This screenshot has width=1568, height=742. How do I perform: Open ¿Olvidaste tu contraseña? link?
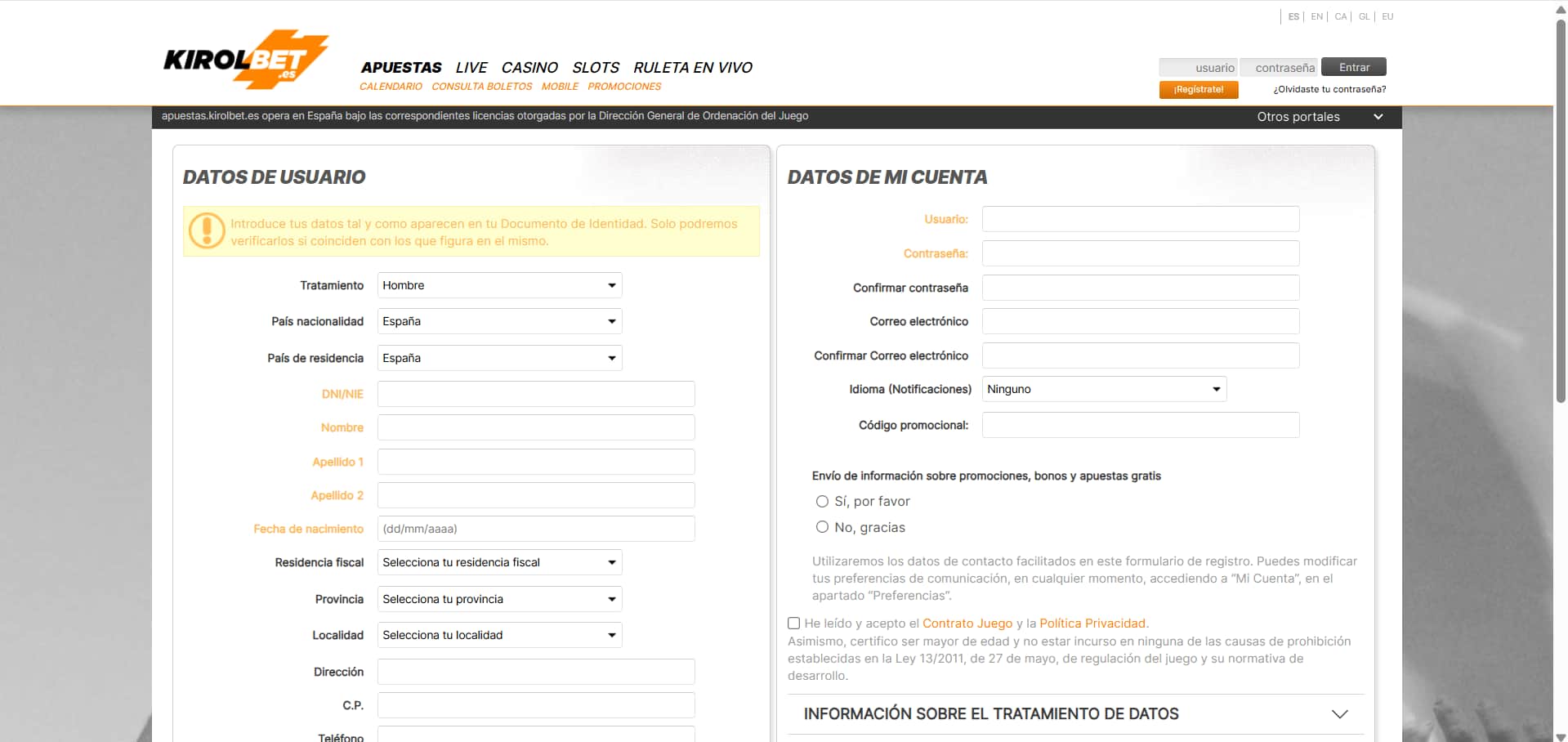1329,90
